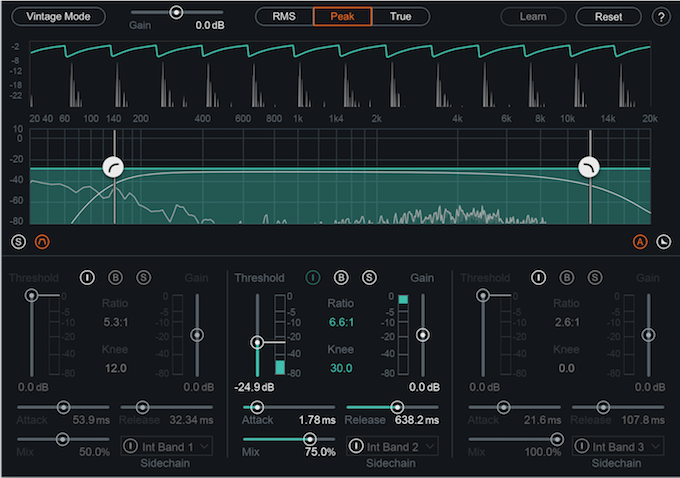
Task: Bypass Band 3 with B button
Action: (566, 278)
